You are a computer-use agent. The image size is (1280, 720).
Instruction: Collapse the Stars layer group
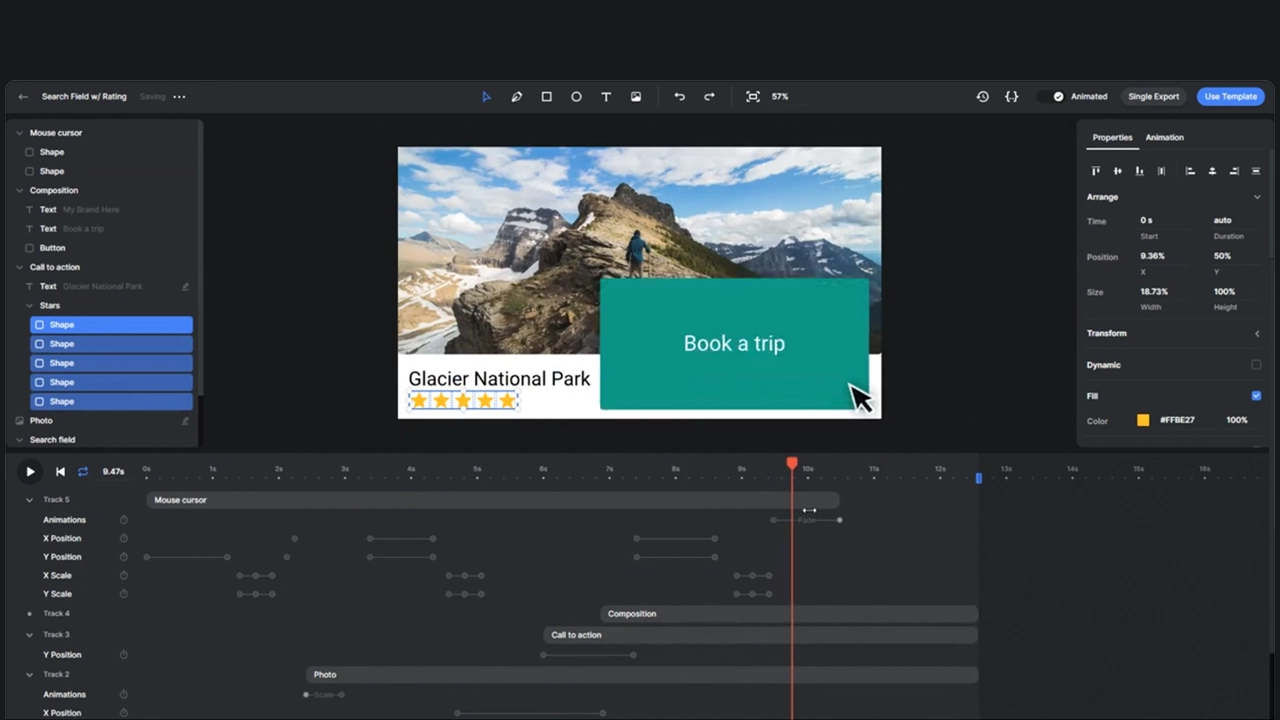click(x=29, y=306)
